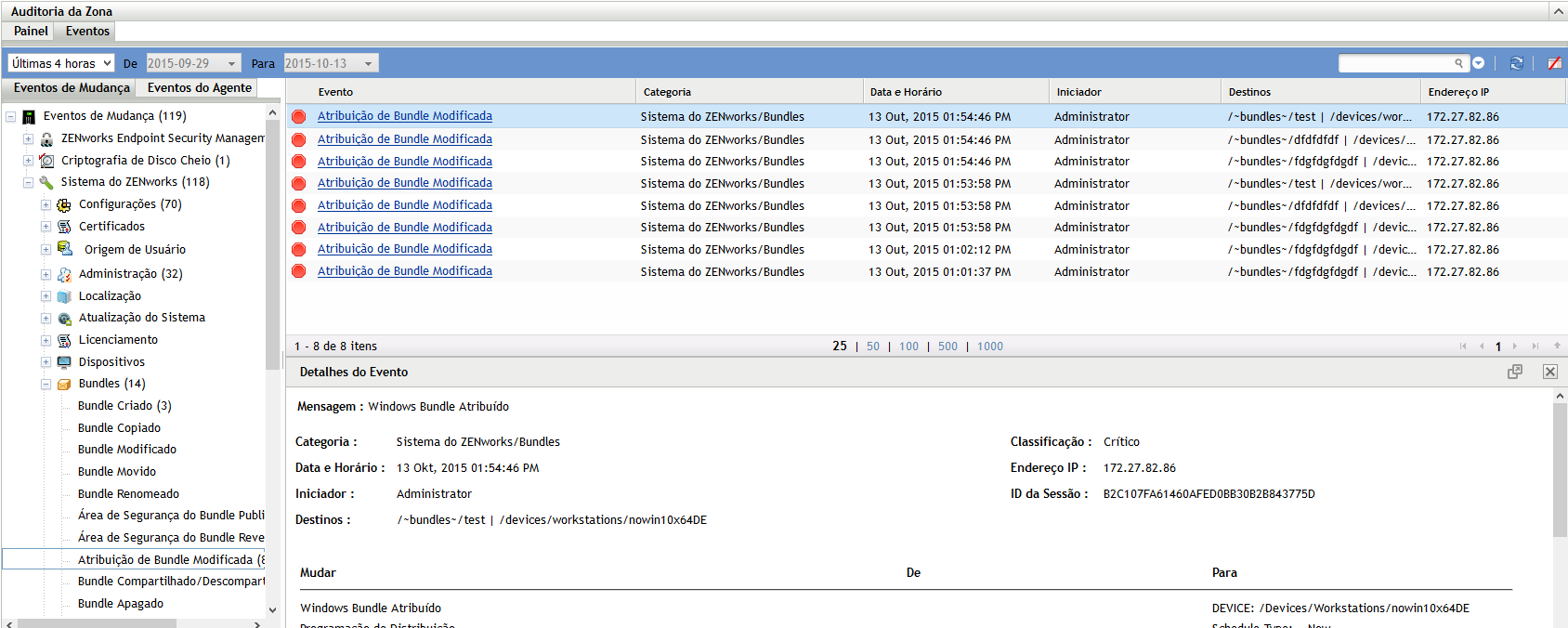Show 500 items per page
The image size is (1568, 628).
coord(947,347)
